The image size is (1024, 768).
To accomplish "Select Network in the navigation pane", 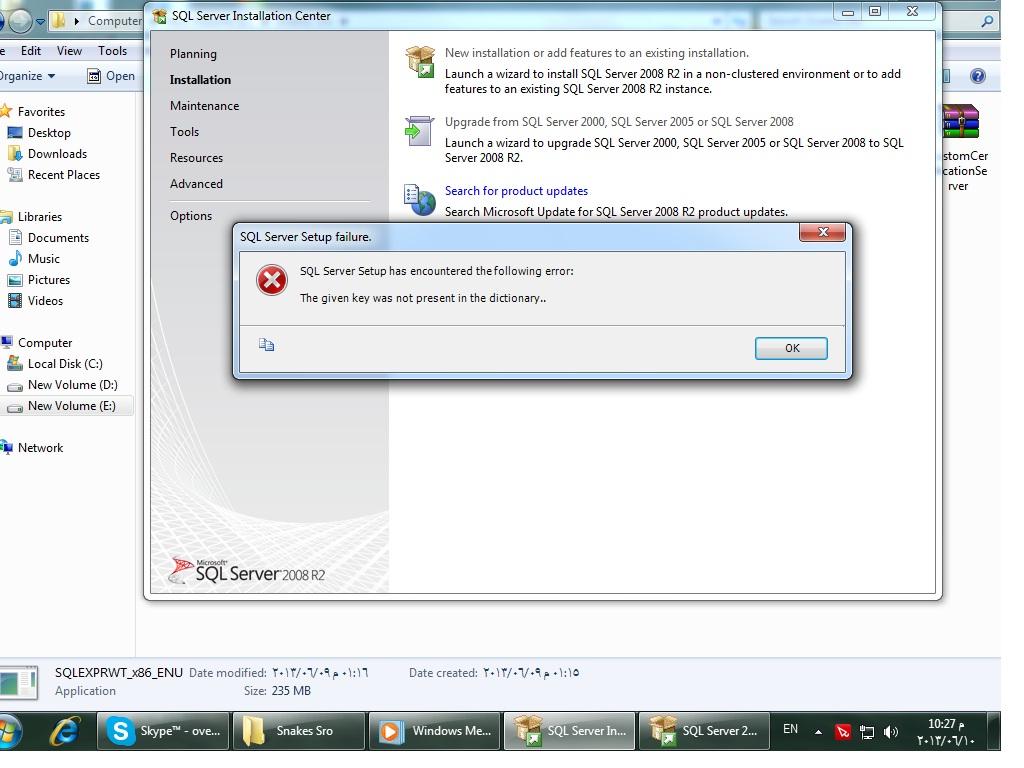I will click(40, 448).
